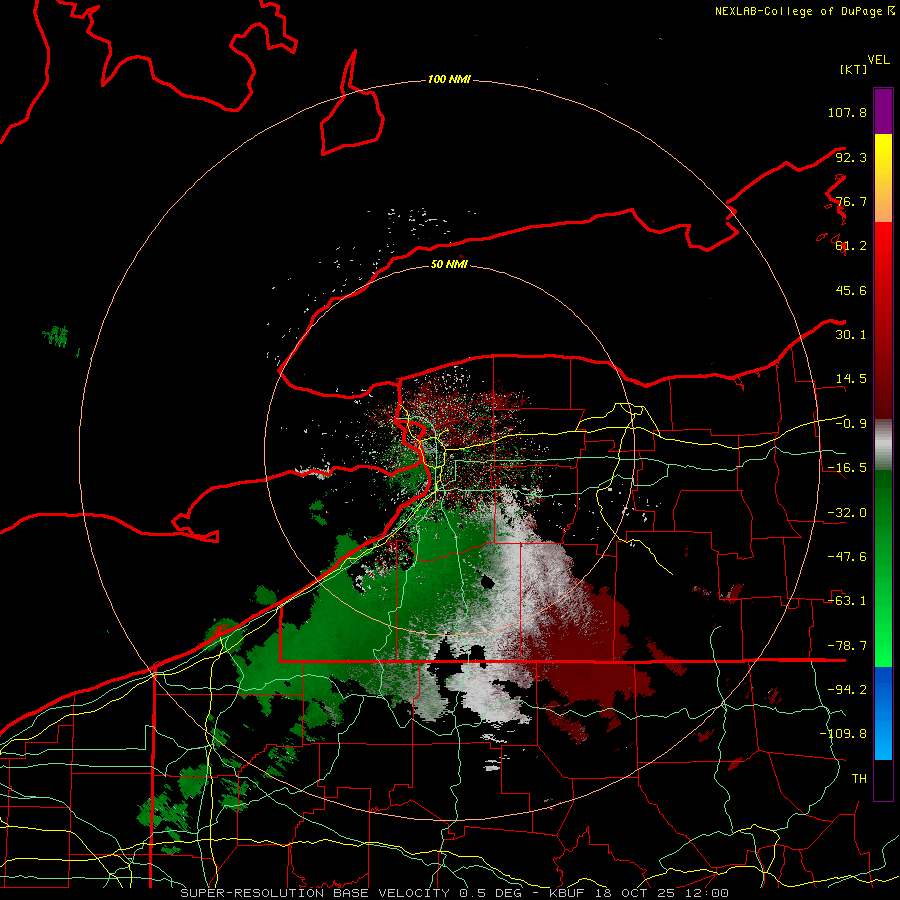Click the -94.2 scale value
The width and height of the screenshot is (900, 900).
[x=847, y=690]
